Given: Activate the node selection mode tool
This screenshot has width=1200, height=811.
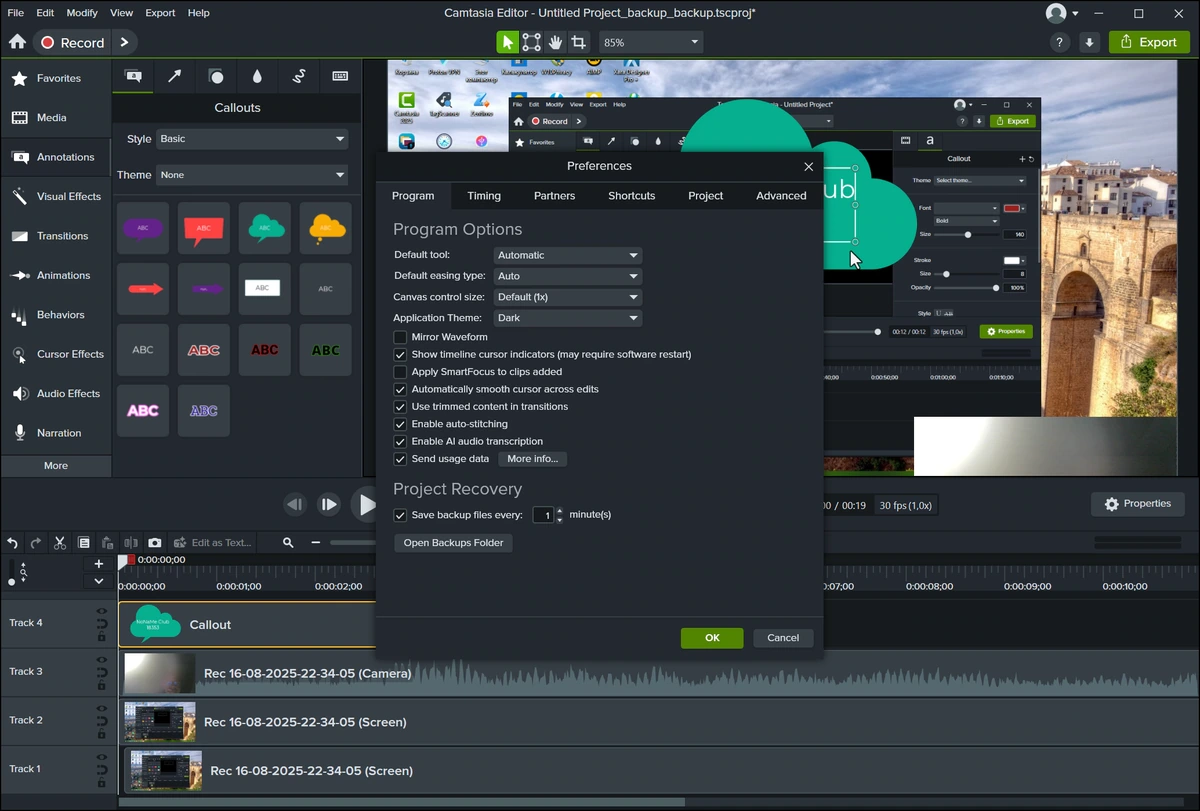Looking at the screenshot, I should 531,42.
